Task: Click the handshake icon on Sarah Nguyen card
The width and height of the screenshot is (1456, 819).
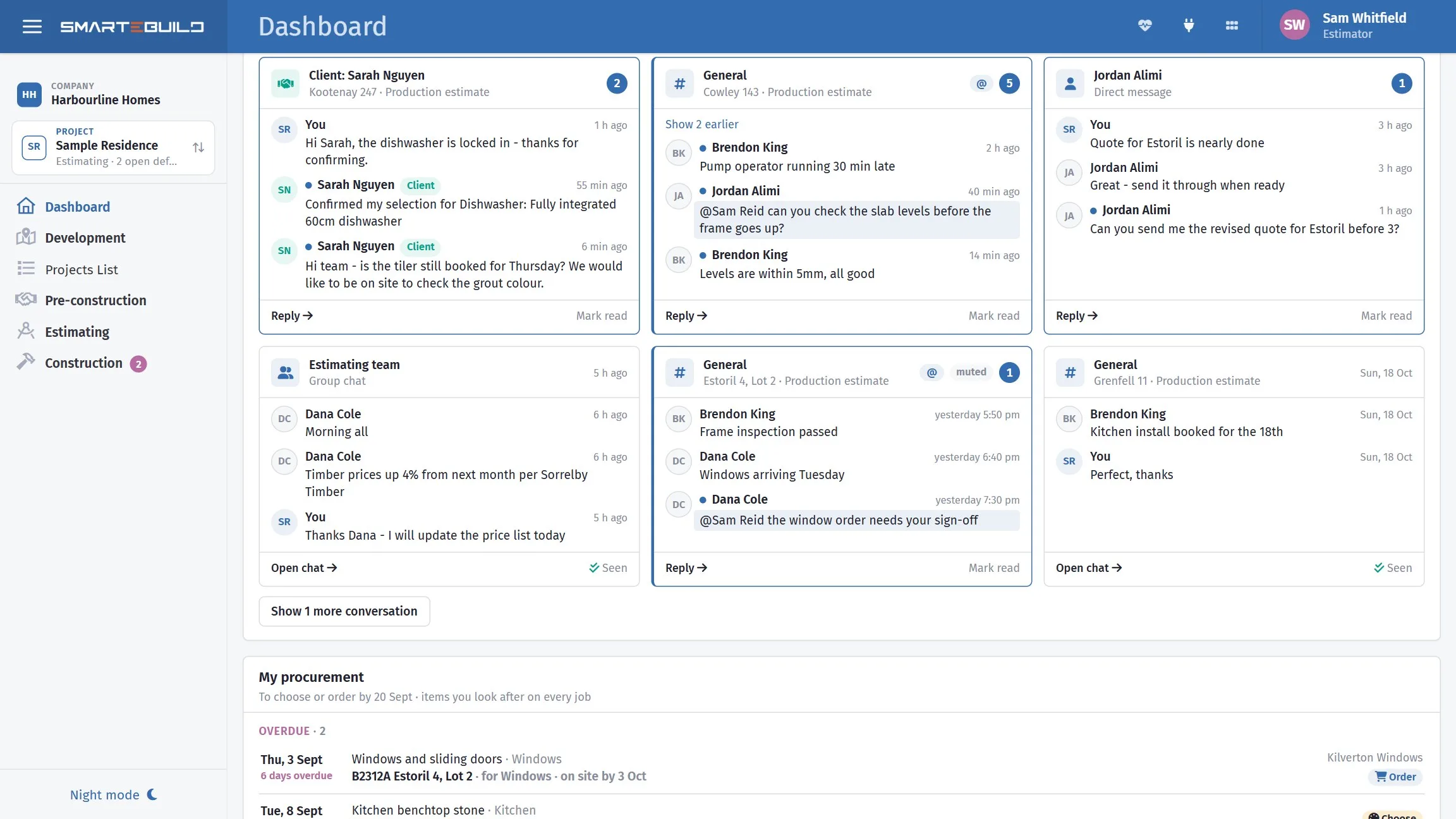Action: 286,83
